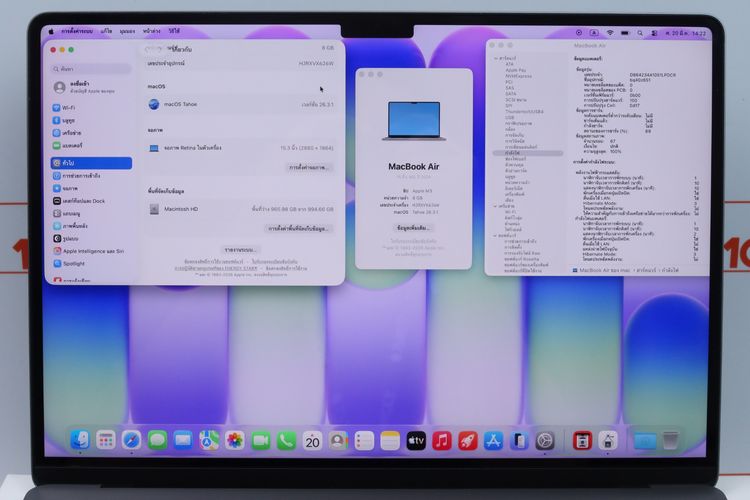Click the Apple Account profile in sidebar
The width and height of the screenshot is (750, 500).
pos(90,87)
